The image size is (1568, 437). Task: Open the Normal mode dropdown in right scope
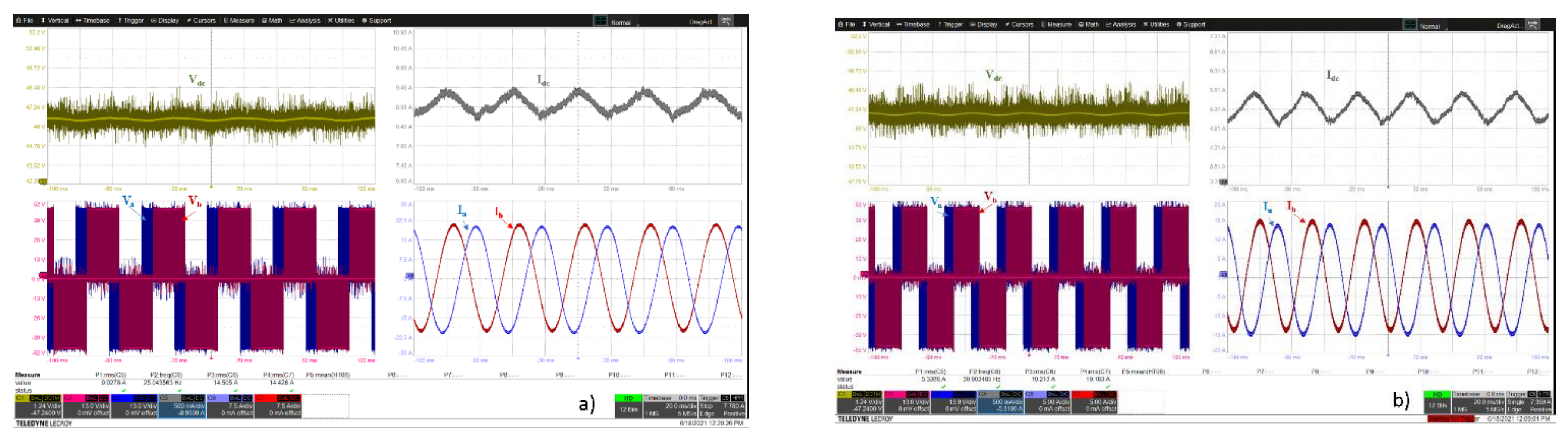click(1434, 26)
